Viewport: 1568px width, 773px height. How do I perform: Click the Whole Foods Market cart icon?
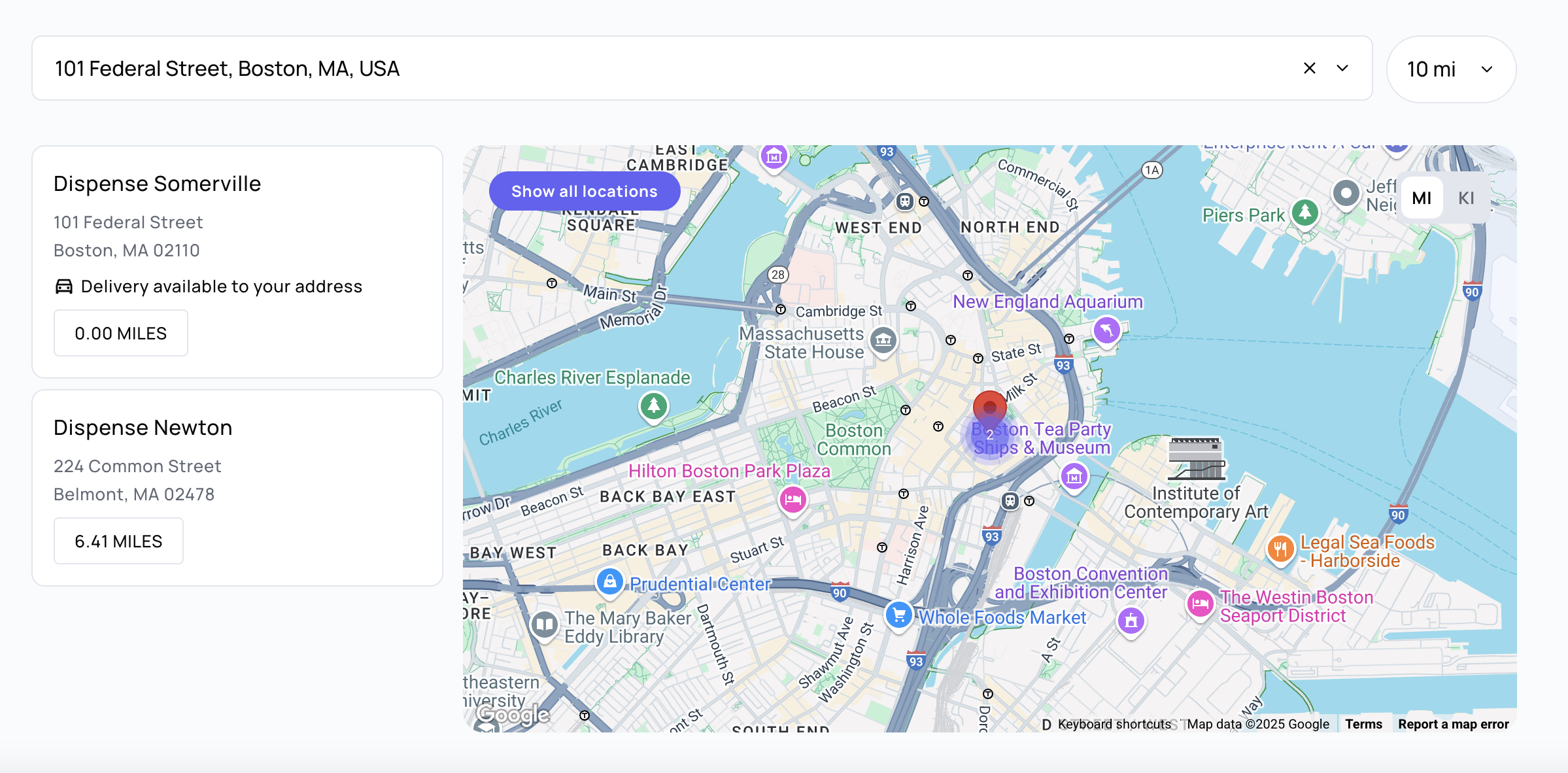(x=899, y=615)
